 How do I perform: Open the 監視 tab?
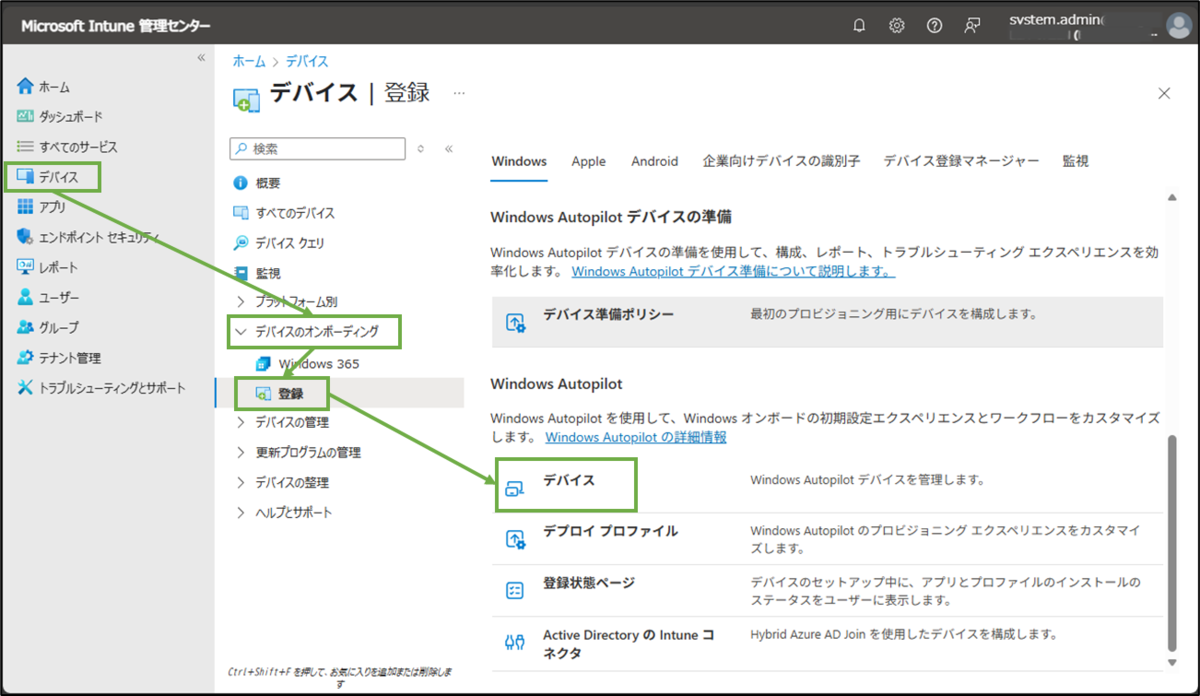click(1076, 161)
